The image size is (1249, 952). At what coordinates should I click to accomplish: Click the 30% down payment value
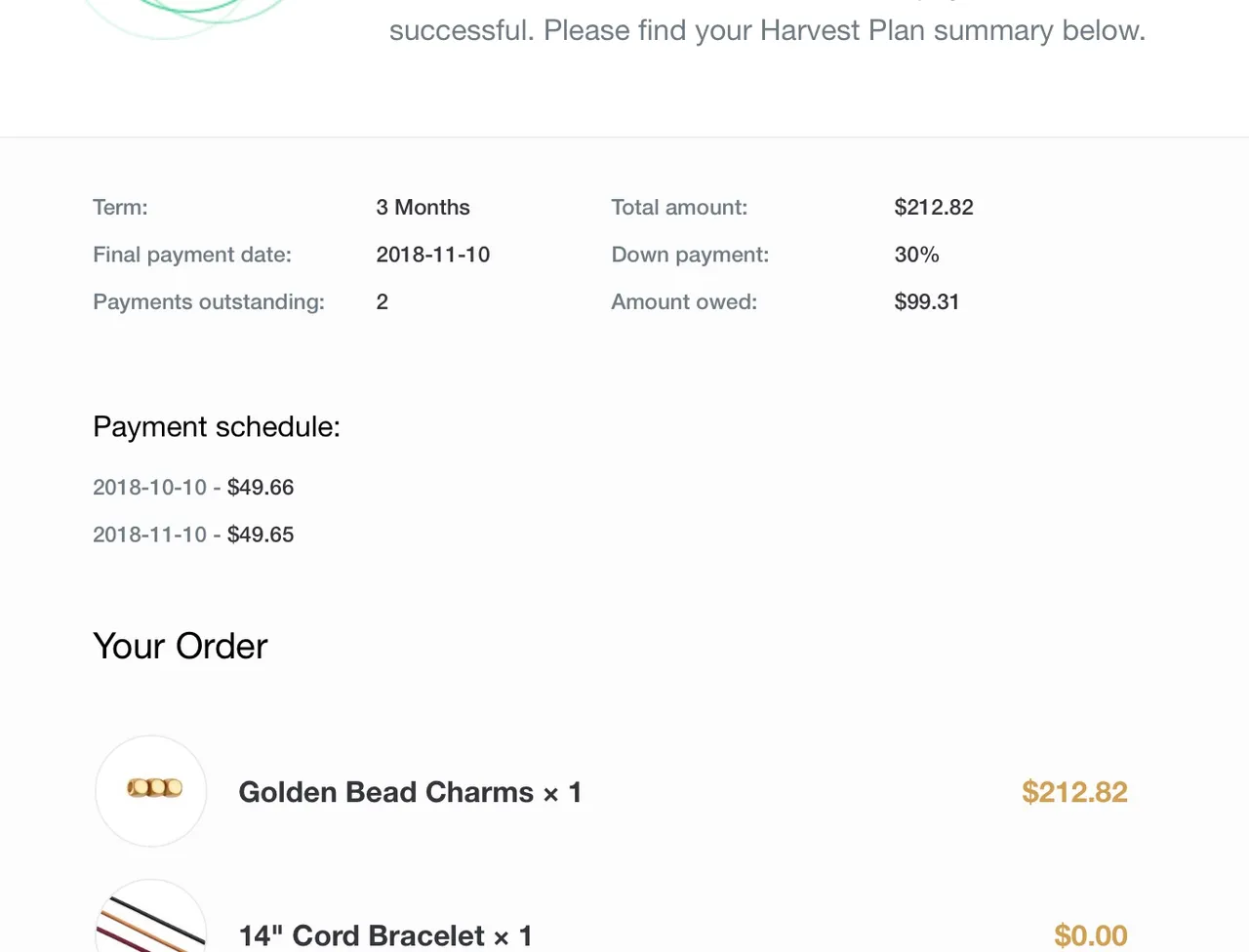click(x=916, y=255)
